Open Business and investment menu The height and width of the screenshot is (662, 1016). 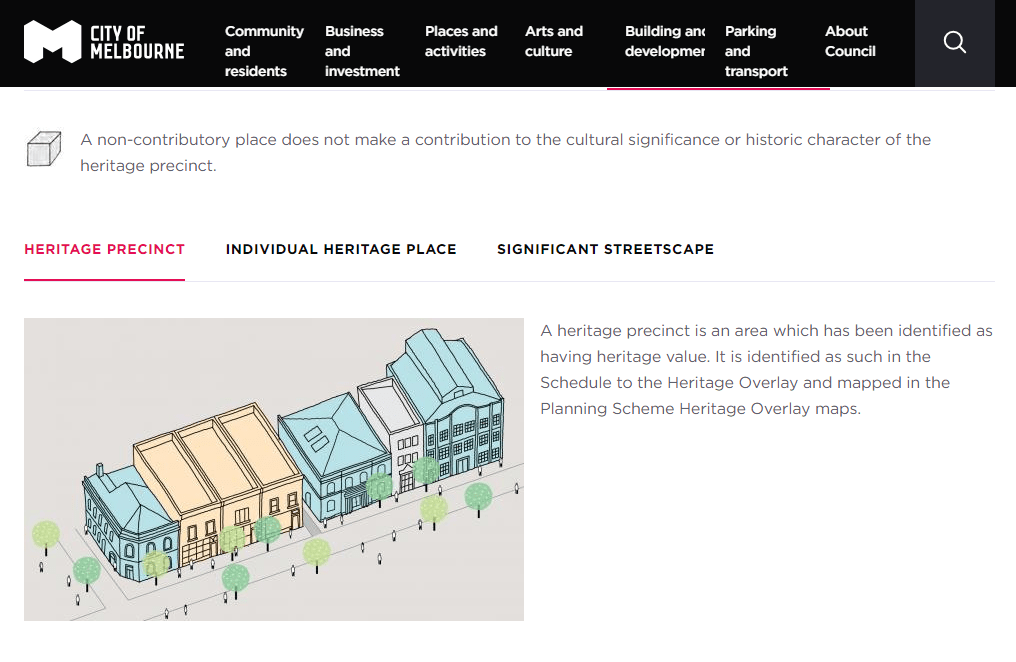[362, 51]
